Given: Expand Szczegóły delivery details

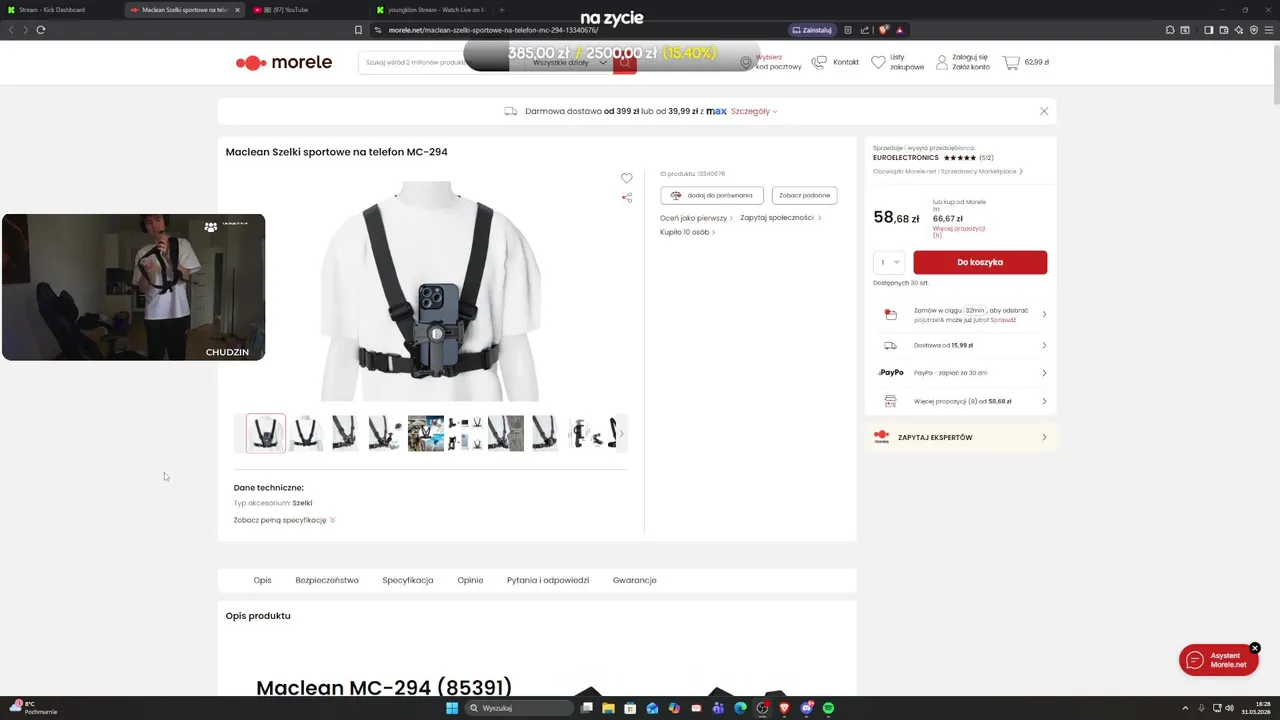Looking at the screenshot, I should (x=754, y=111).
